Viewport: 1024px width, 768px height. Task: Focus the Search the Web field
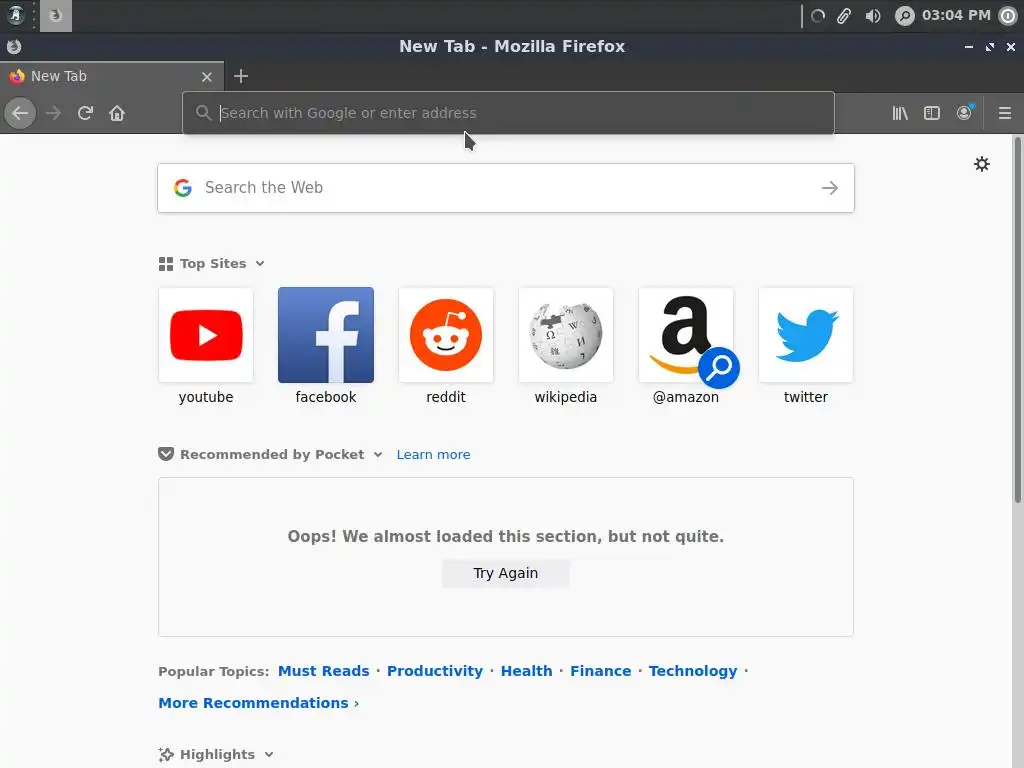pyautogui.click(x=505, y=188)
